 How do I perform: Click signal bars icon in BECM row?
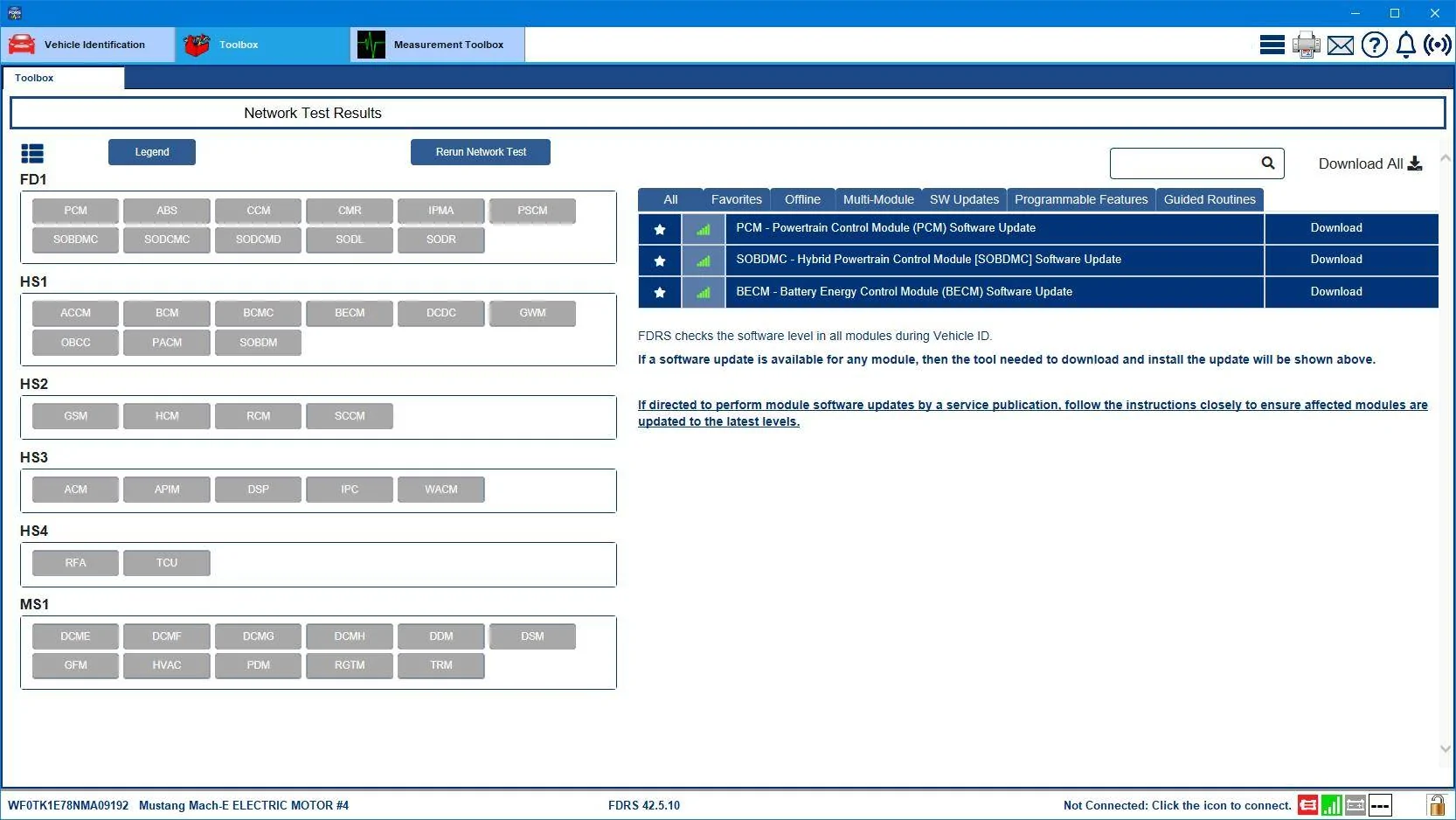704,292
